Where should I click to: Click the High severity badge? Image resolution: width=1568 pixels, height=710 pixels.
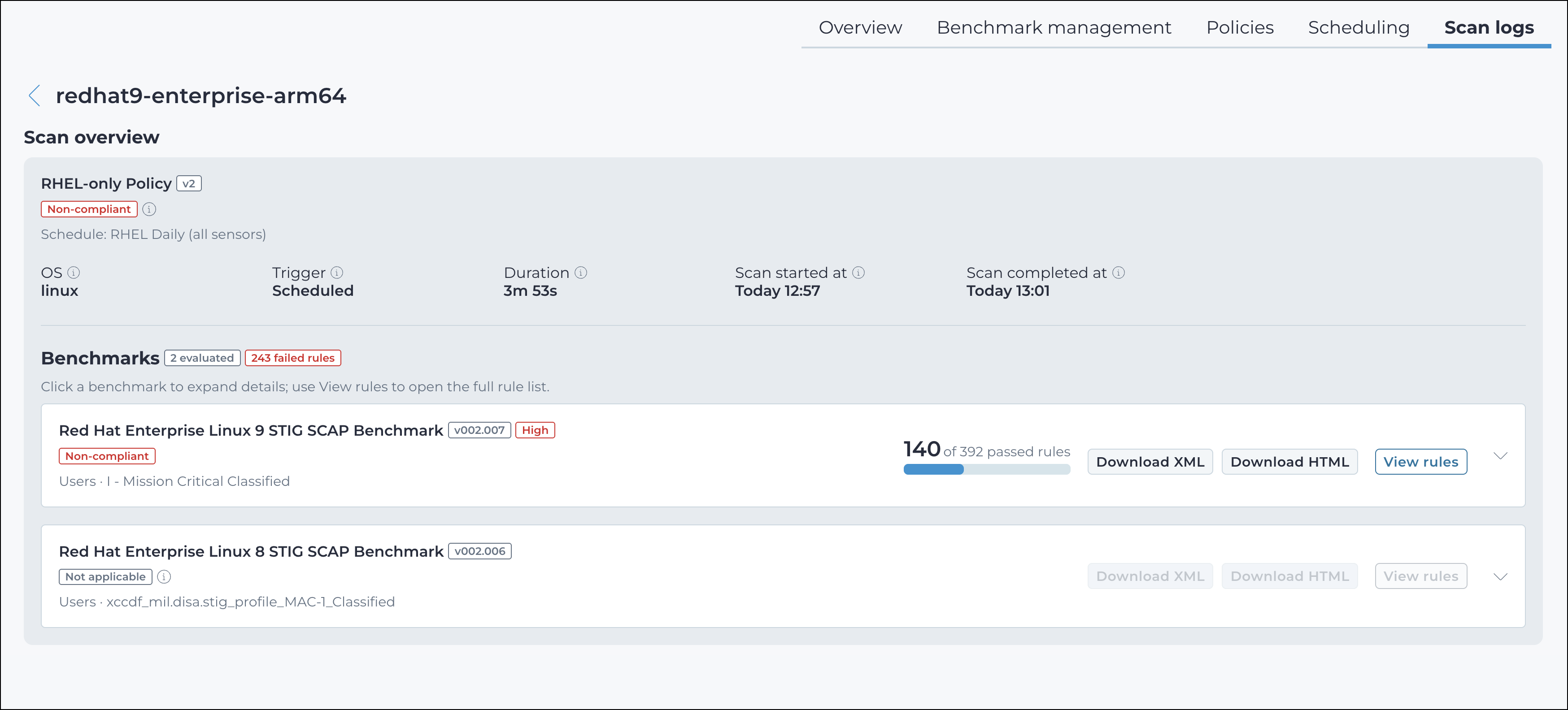[535, 430]
